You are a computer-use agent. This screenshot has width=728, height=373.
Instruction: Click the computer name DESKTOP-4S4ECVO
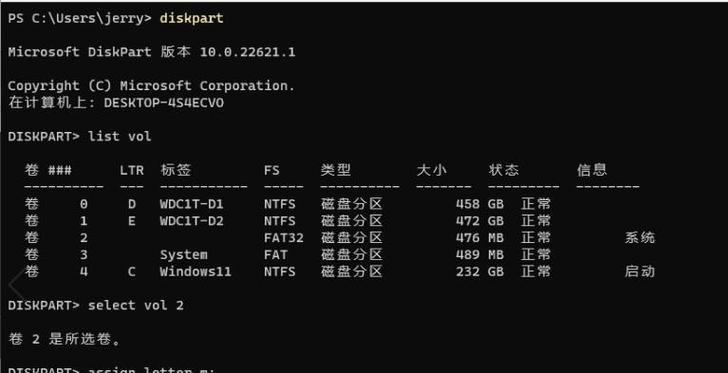pyautogui.click(x=163, y=103)
